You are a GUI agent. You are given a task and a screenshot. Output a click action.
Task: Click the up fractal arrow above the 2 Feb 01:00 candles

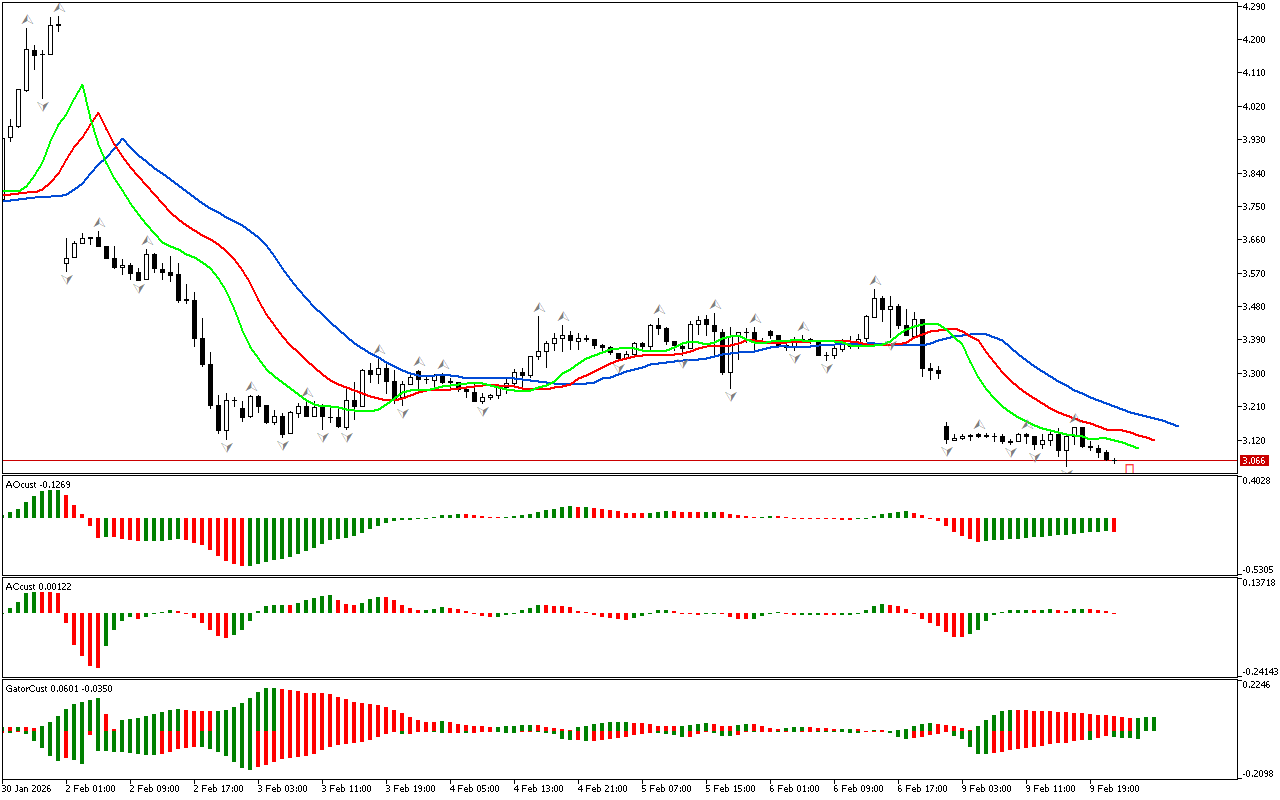tap(99, 223)
